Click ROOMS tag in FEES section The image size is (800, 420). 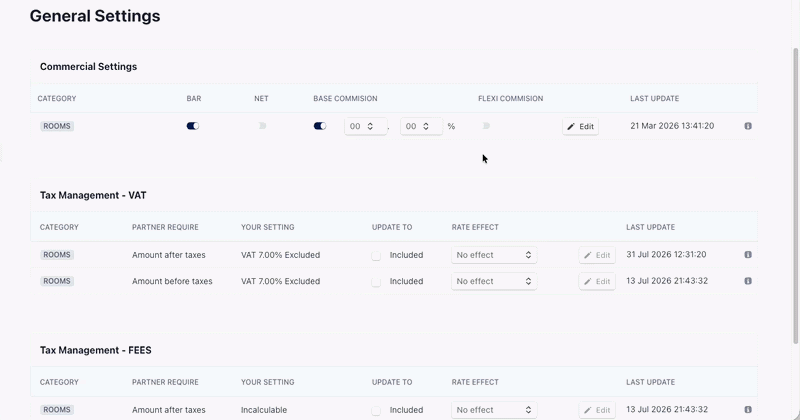pyautogui.click(x=57, y=410)
